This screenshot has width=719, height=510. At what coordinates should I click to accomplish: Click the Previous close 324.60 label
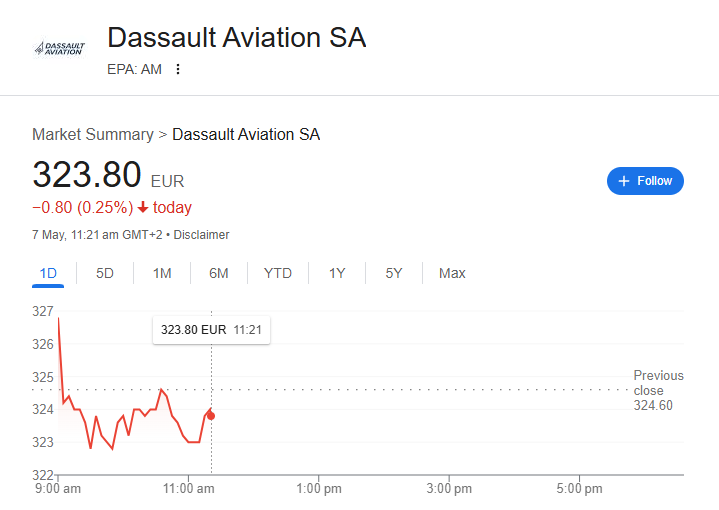tap(658, 390)
